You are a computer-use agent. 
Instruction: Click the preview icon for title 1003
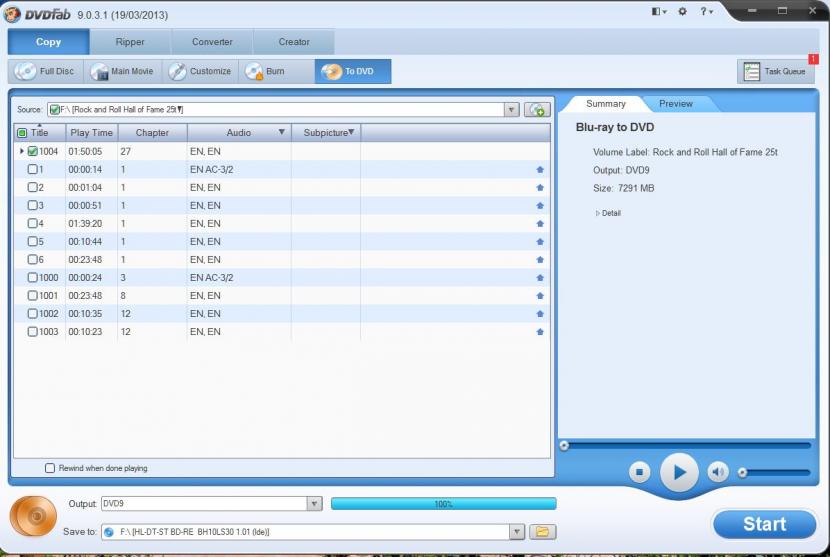tap(540, 331)
